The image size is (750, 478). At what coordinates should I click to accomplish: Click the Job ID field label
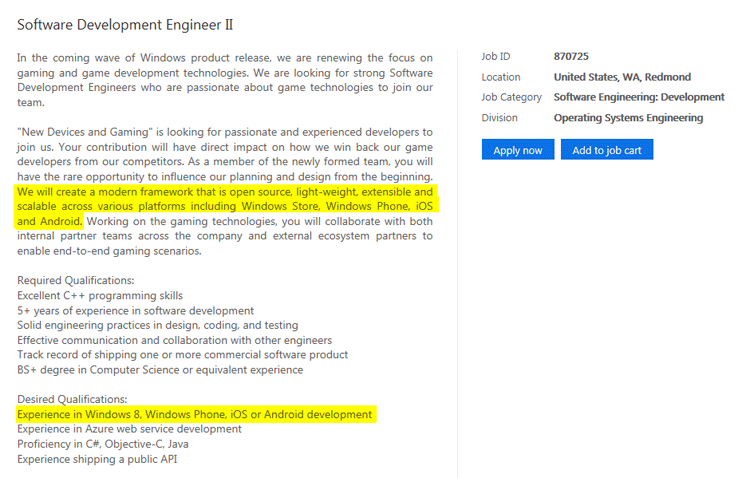click(x=496, y=57)
